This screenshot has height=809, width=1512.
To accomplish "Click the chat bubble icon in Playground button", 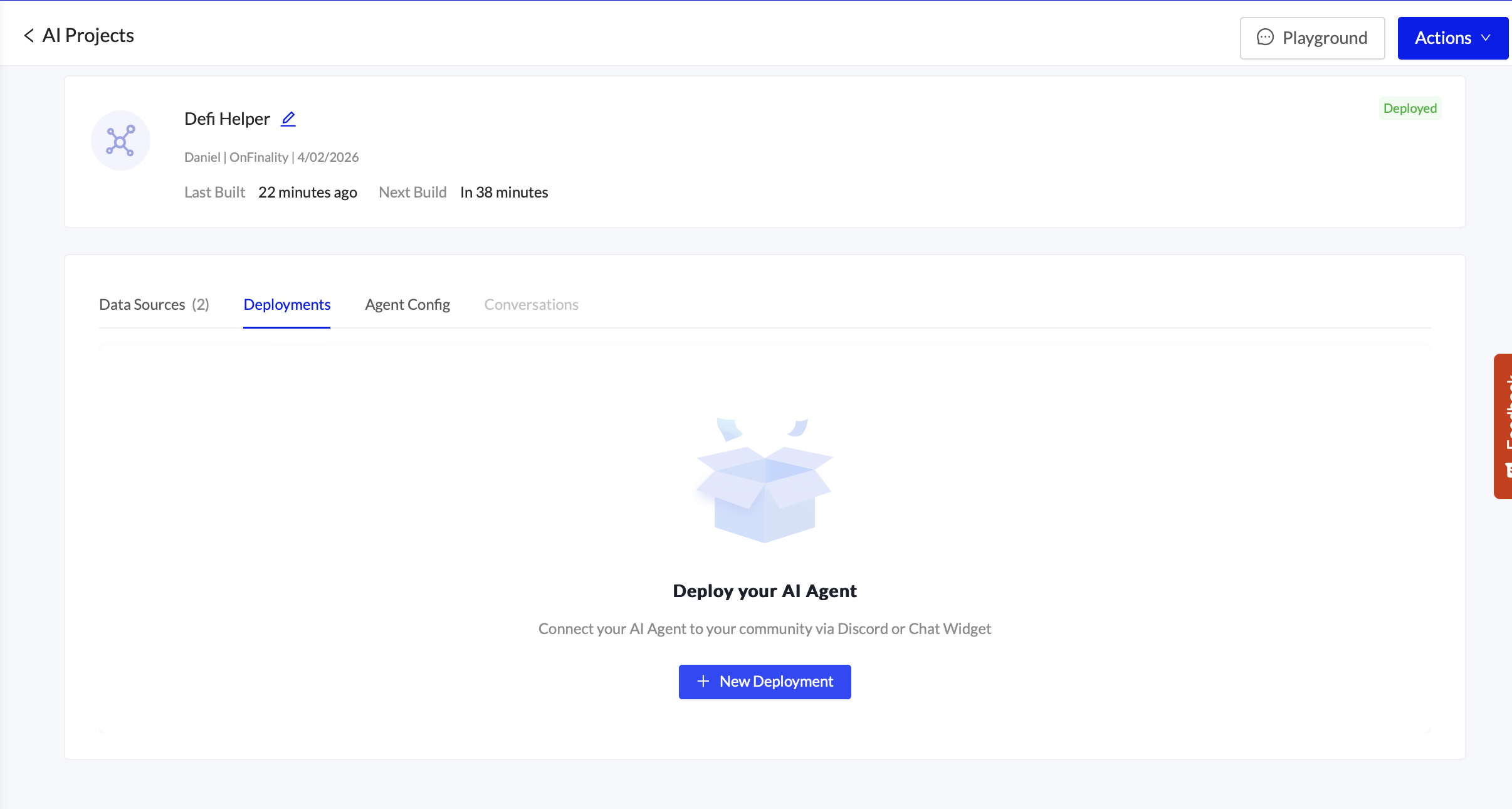I will pyautogui.click(x=1265, y=38).
